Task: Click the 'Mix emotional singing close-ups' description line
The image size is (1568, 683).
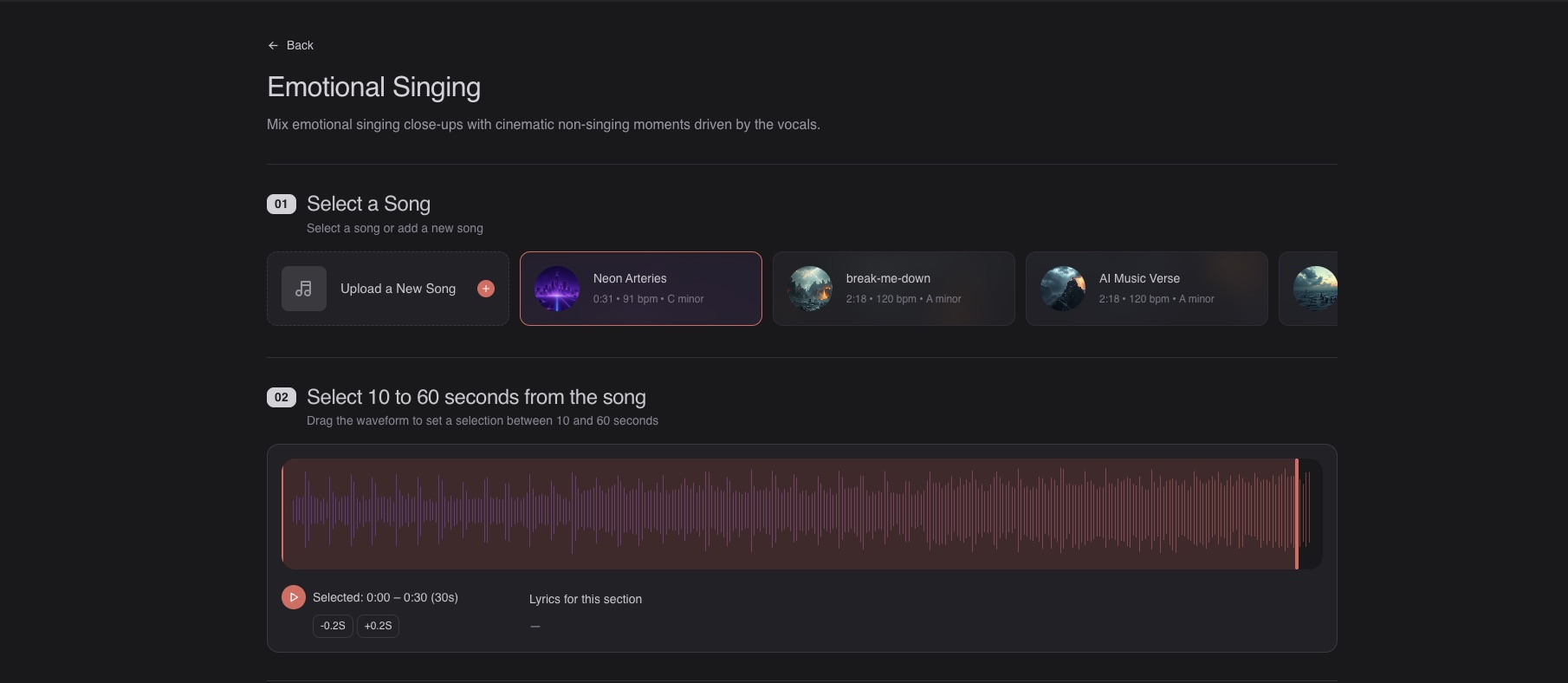Action: point(543,124)
